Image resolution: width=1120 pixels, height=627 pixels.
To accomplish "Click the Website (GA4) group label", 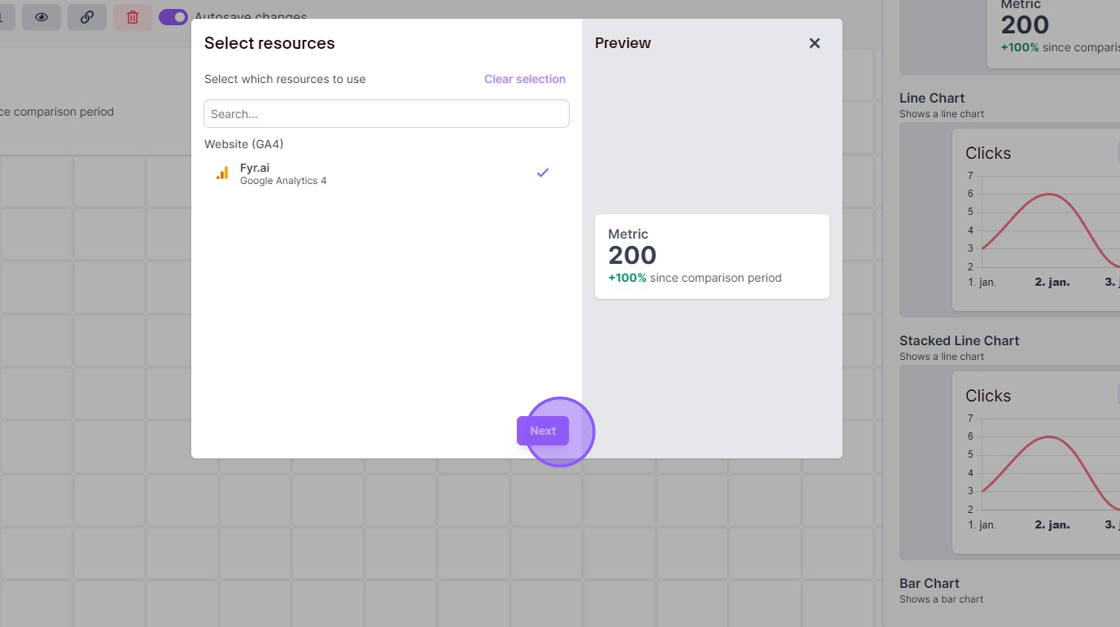I will click(x=244, y=144).
